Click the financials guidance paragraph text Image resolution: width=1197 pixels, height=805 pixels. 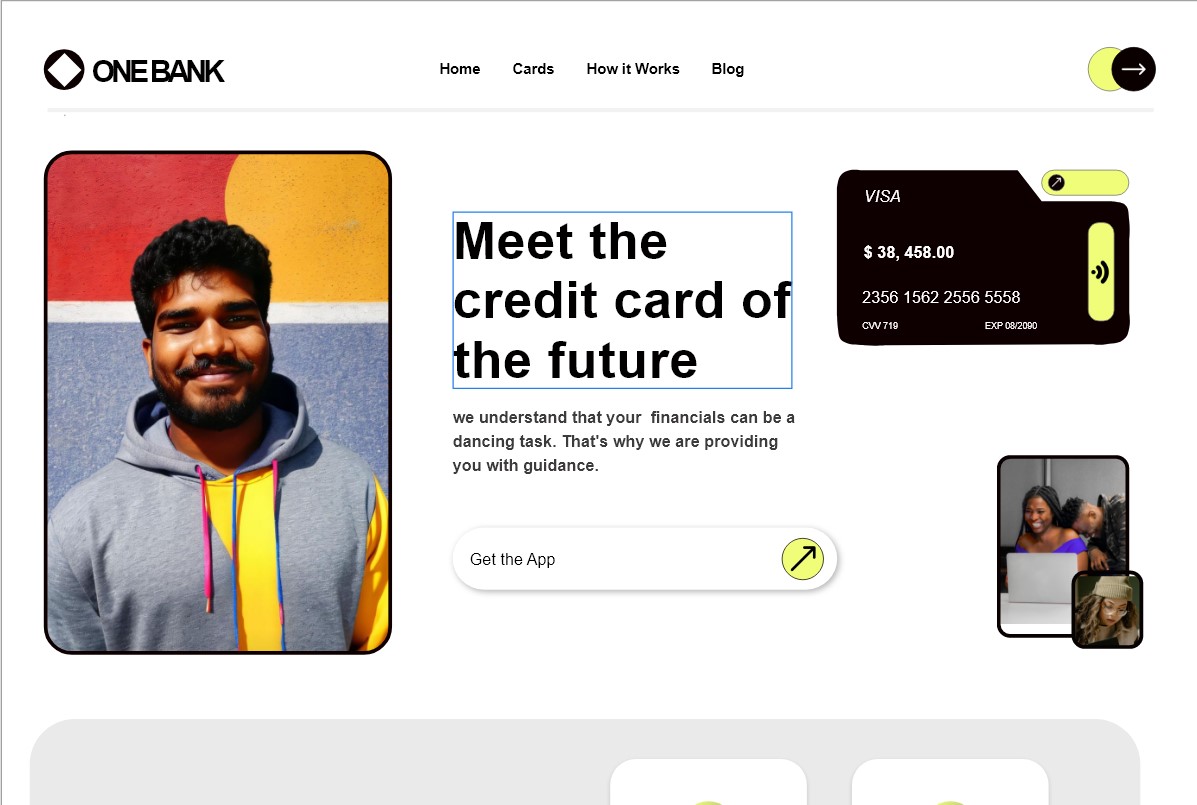624,441
